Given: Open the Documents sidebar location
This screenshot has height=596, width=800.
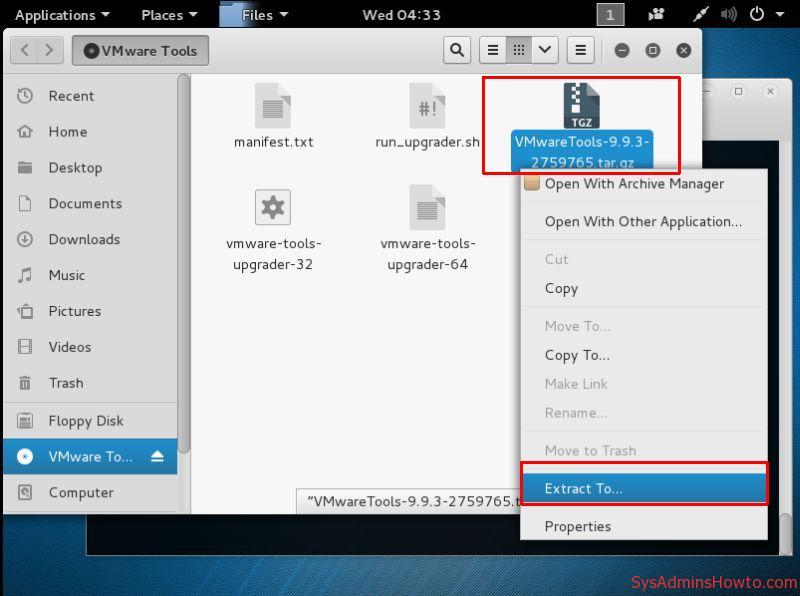Looking at the screenshot, I should [x=90, y=203].
